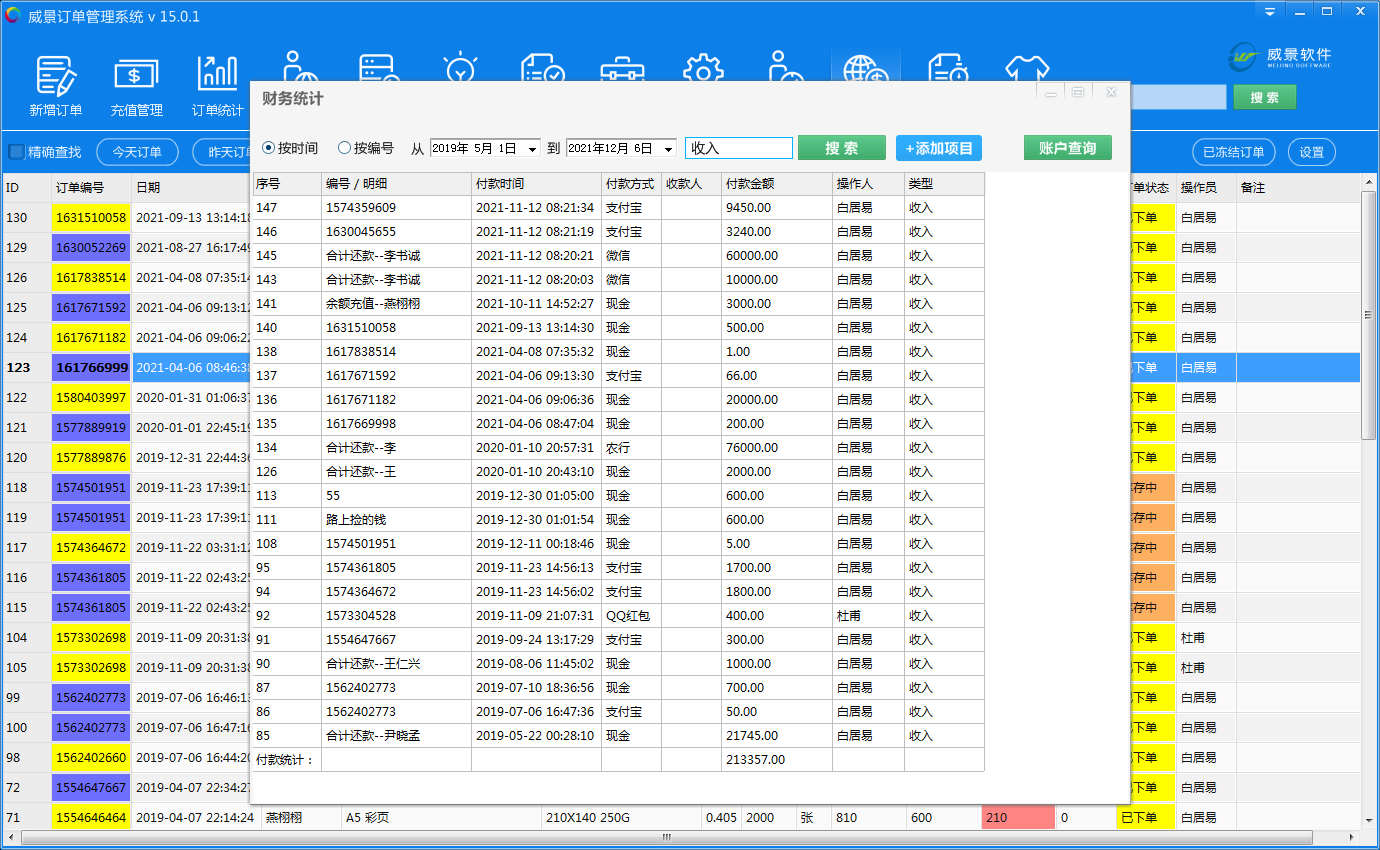The image size is (1380, 850).
Task: Select the 按编号 radio button
Action: pos(345,148)
